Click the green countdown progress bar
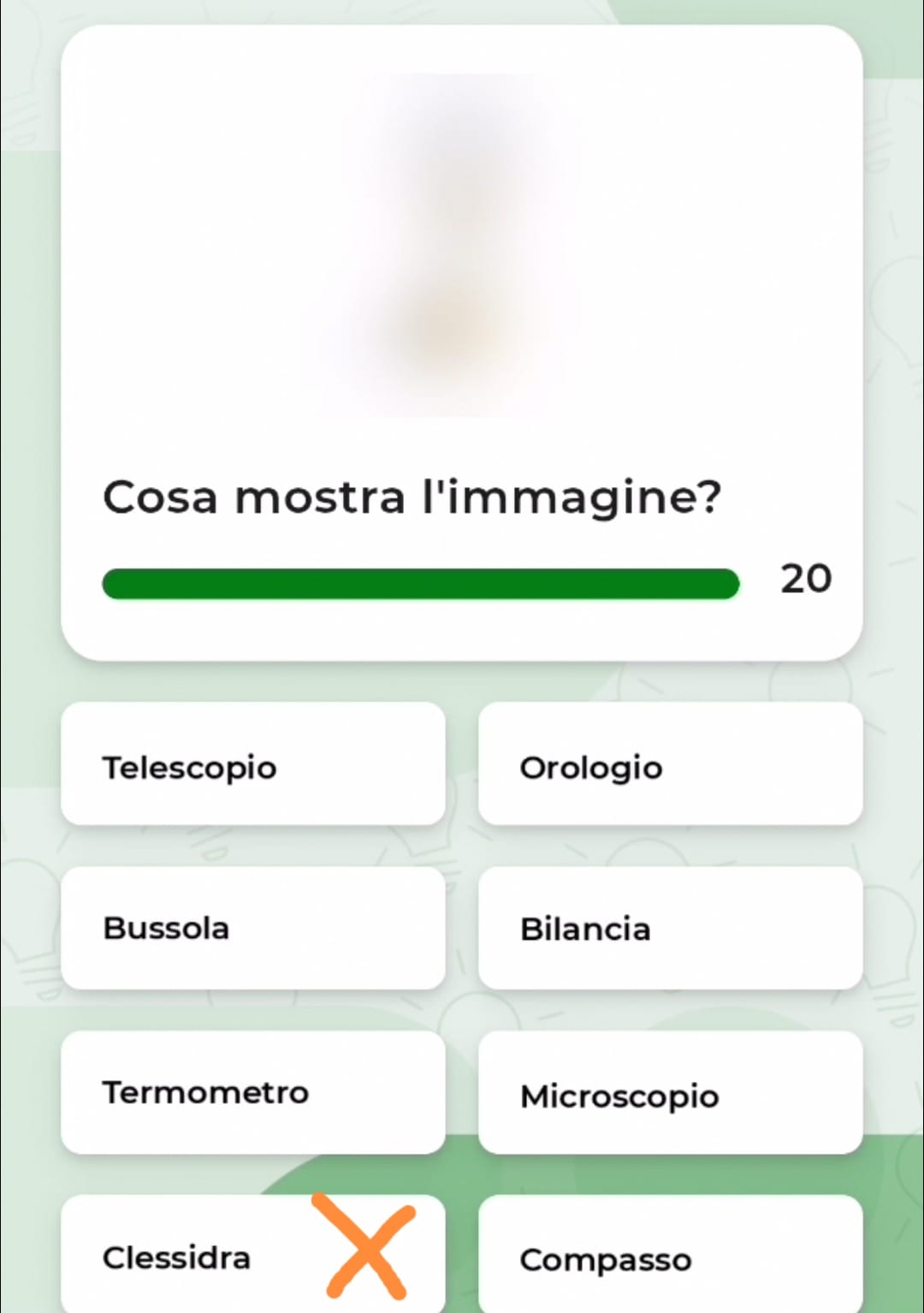The width and height of the screenshot is (924, 1313). tap(420, 584)
